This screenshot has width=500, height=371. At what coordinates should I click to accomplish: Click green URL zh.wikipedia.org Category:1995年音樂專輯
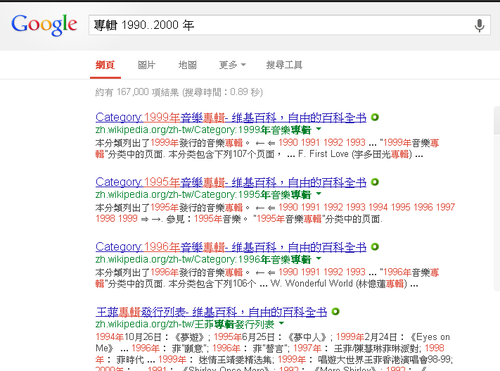pos(203,194)
